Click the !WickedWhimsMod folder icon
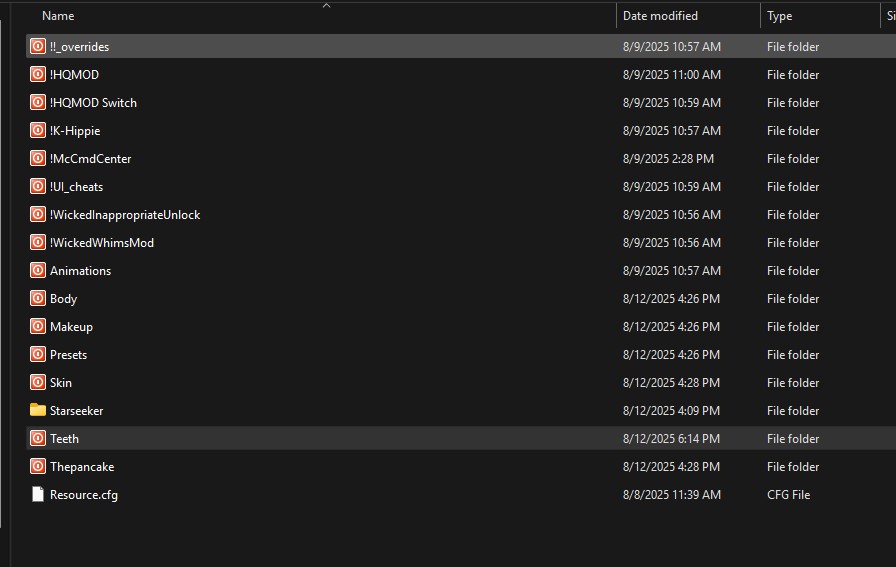 click(x=38, y=242)
